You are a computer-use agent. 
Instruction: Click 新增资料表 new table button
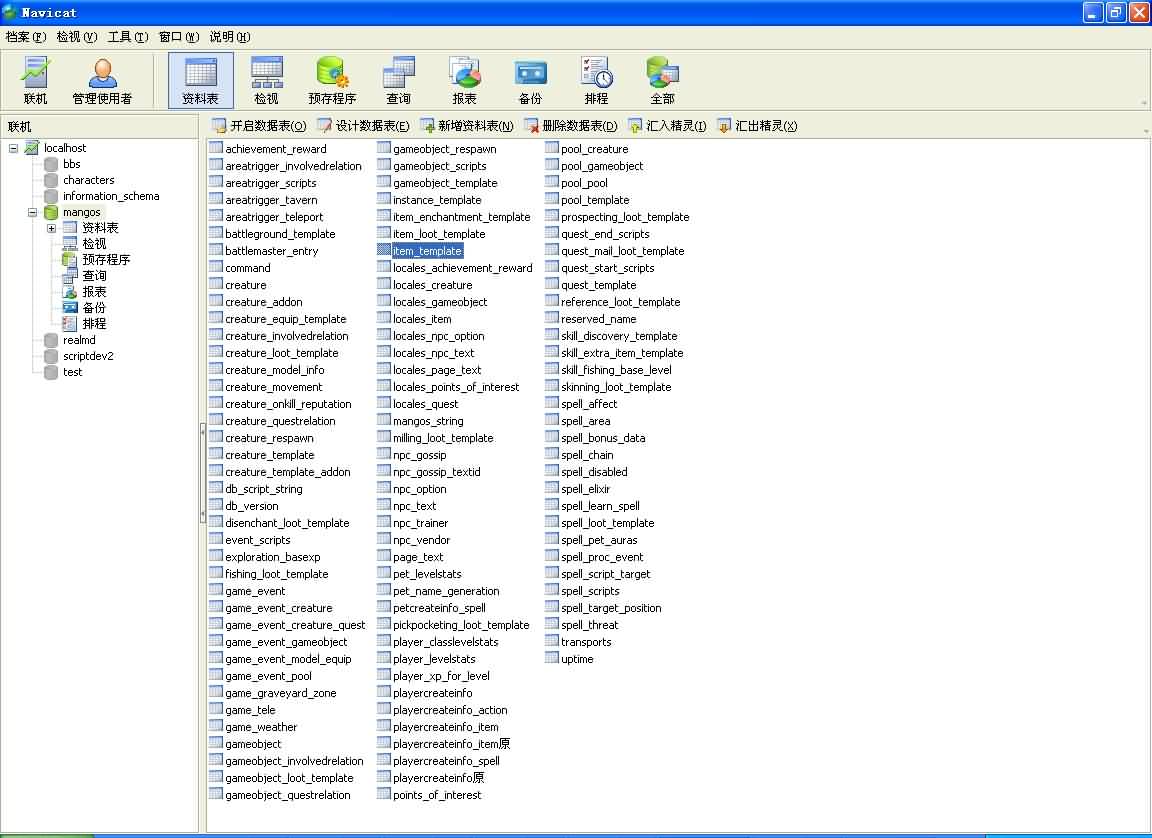coord(467,126)
